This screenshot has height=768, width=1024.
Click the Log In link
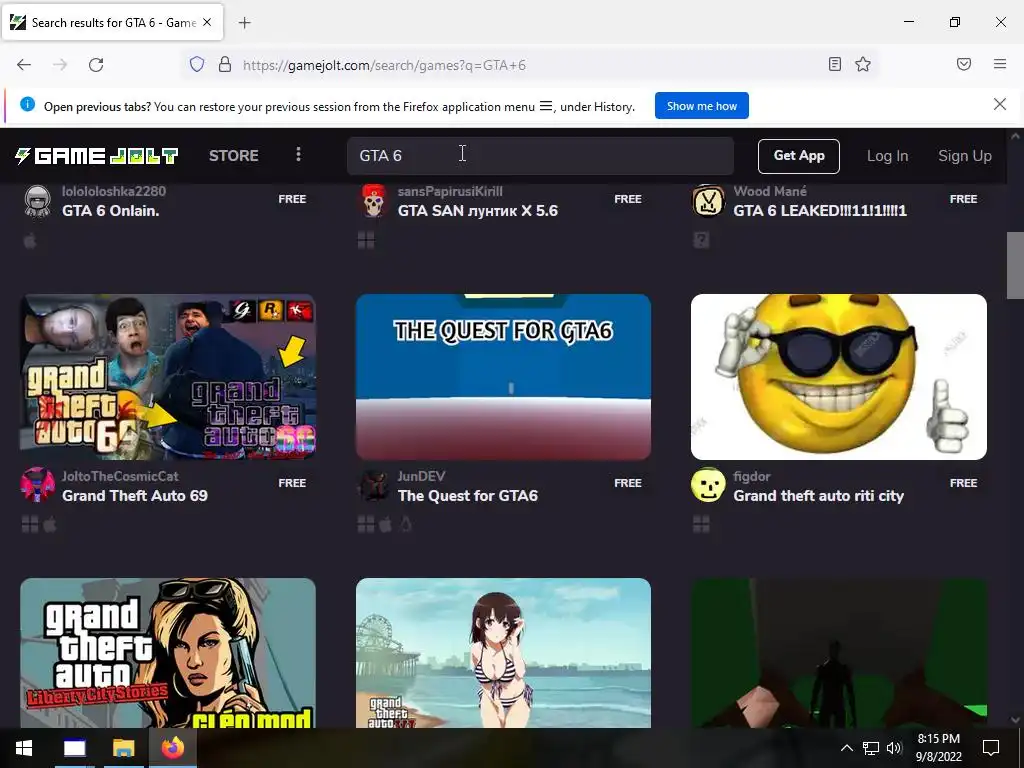[887, 156]
